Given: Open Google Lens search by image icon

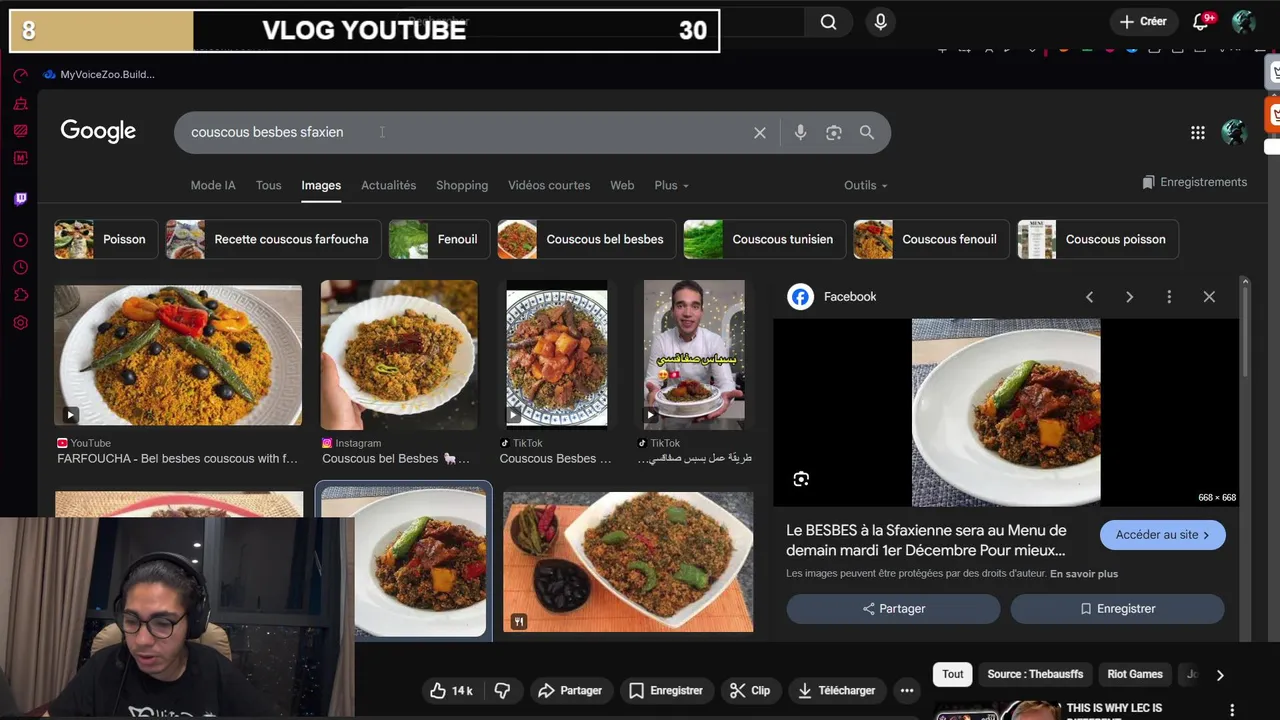Looking at the screenshot, I should point(833,132).
